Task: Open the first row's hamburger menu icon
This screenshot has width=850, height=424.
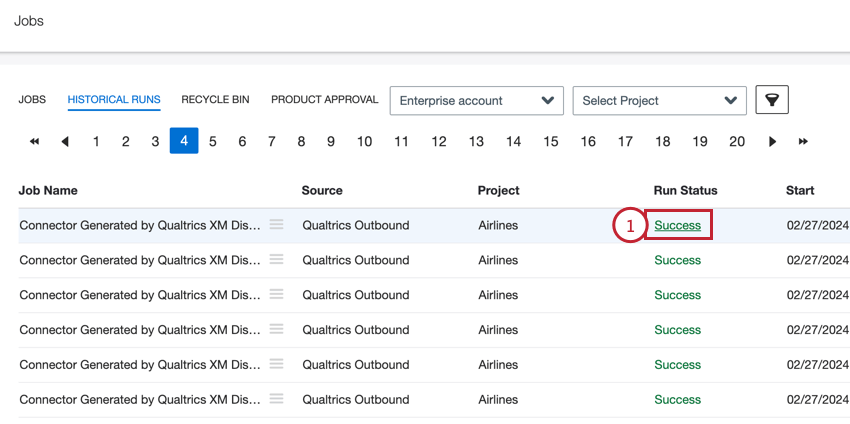Action: 277,225
